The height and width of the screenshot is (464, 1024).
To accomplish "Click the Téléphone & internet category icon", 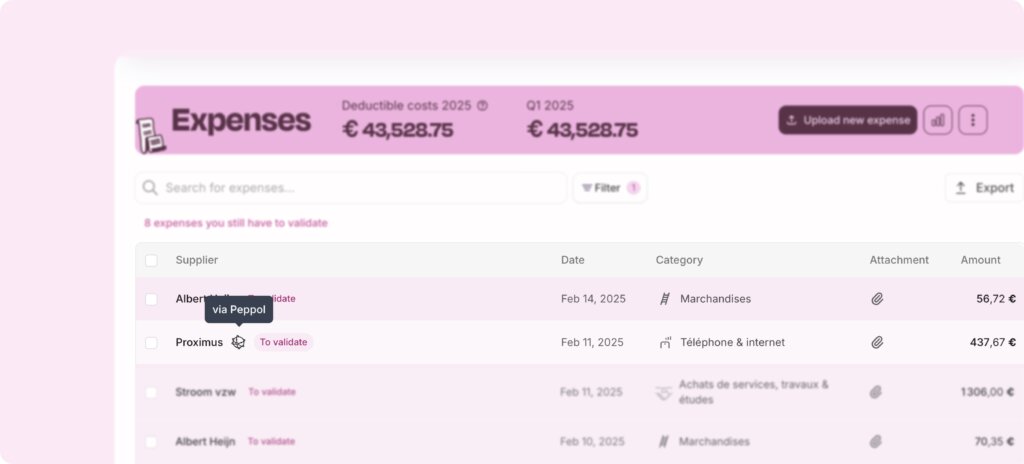I will coord(665,342).
